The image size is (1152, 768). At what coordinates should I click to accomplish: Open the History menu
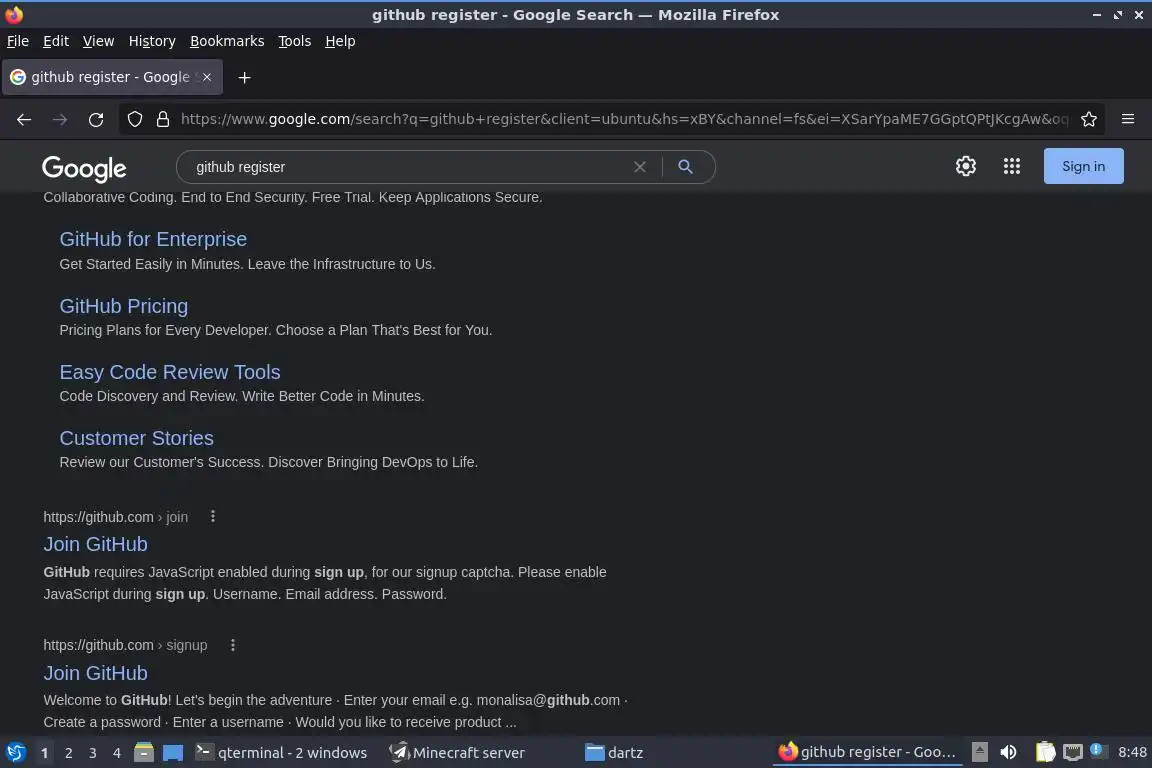[x=152, y=41]
